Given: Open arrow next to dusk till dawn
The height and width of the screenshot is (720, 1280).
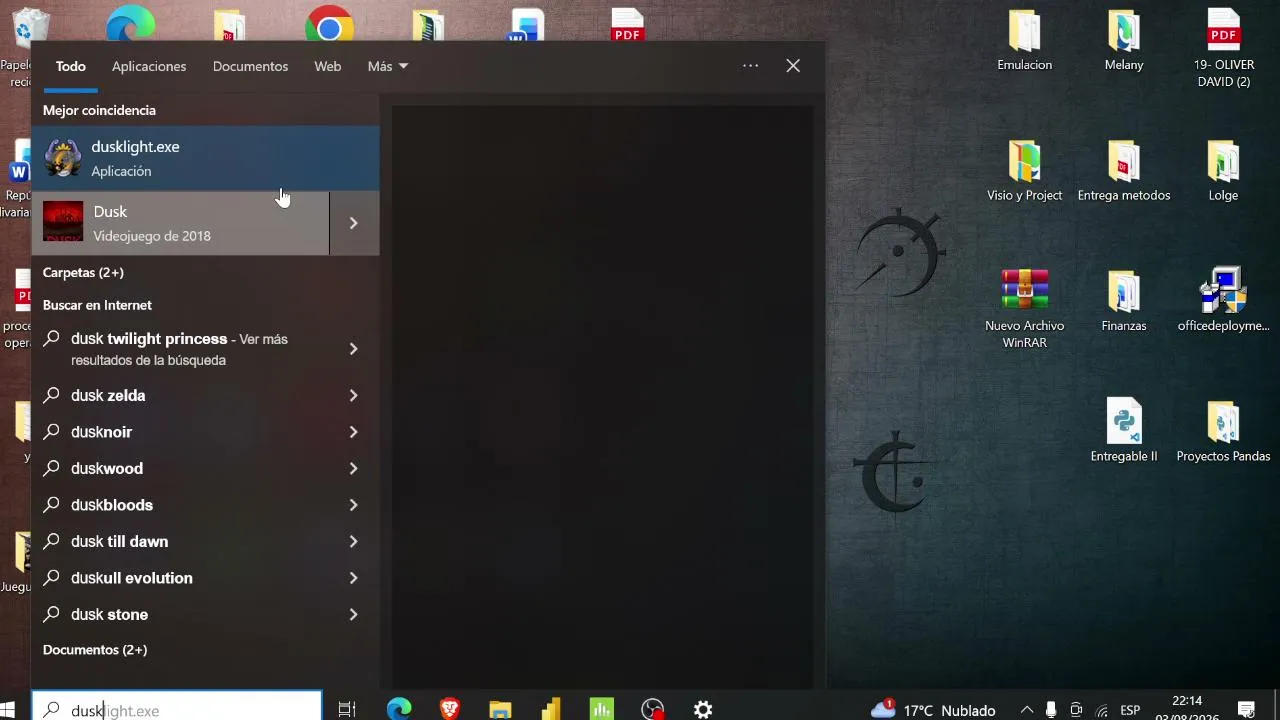Looking at the screenshot, I should click(354, 542).
